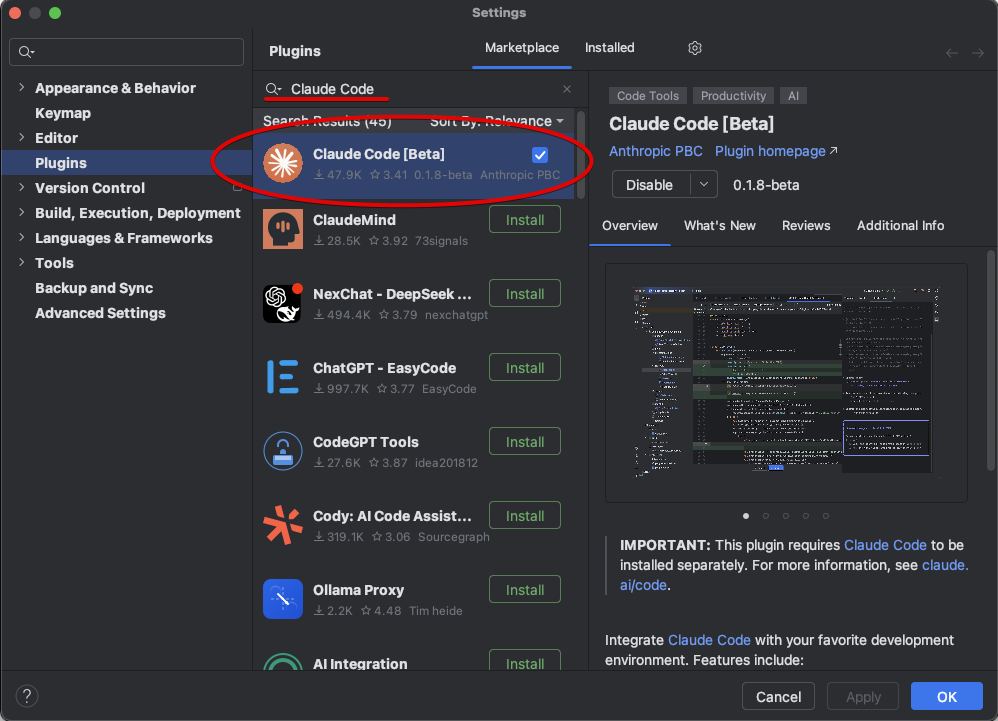This screenshot has height=721, width=998.
Task: Install the ClaudeMind plugin
Action: point(524,219)
